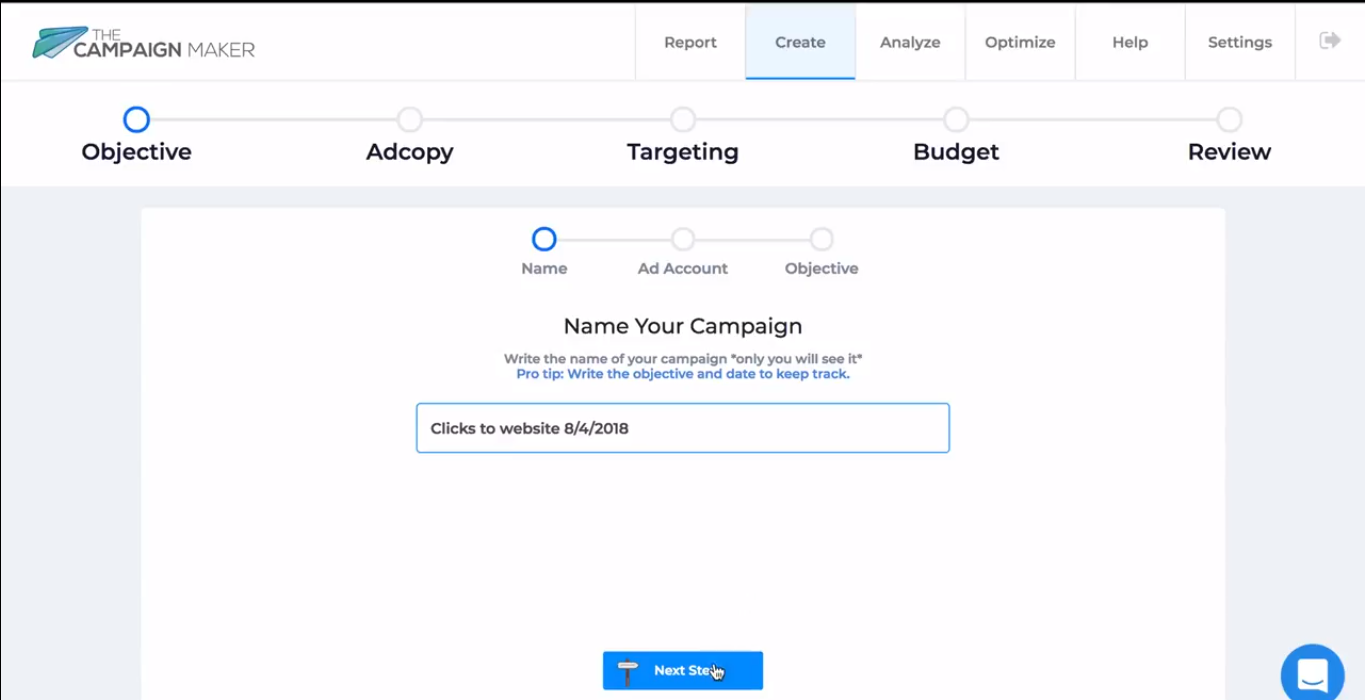The width and height of the screenshot is (1365, 700).
Task: Select the Adcopy step circle
Action: [x=409, y=119]
